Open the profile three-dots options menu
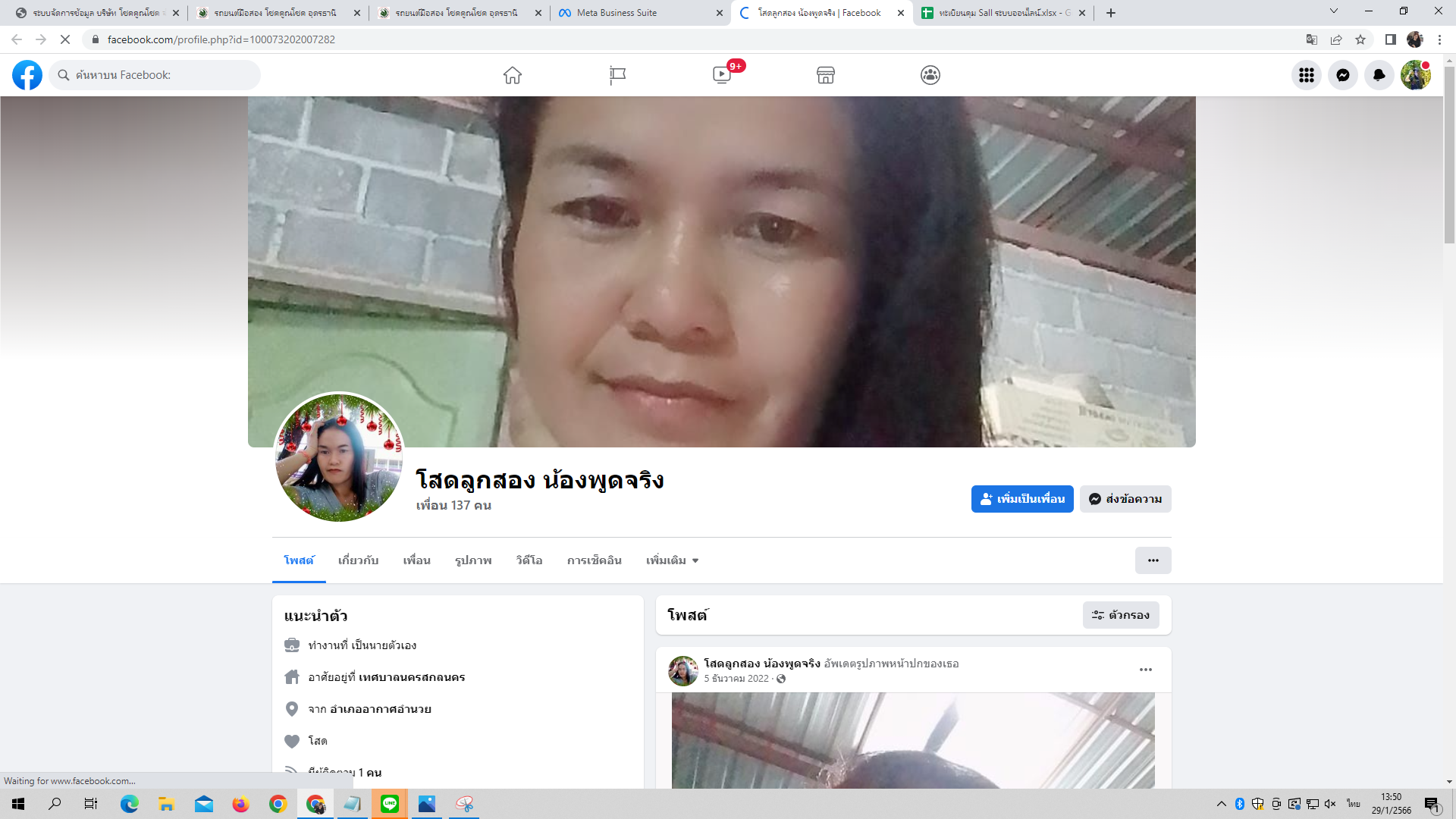 click(1153, 560)
